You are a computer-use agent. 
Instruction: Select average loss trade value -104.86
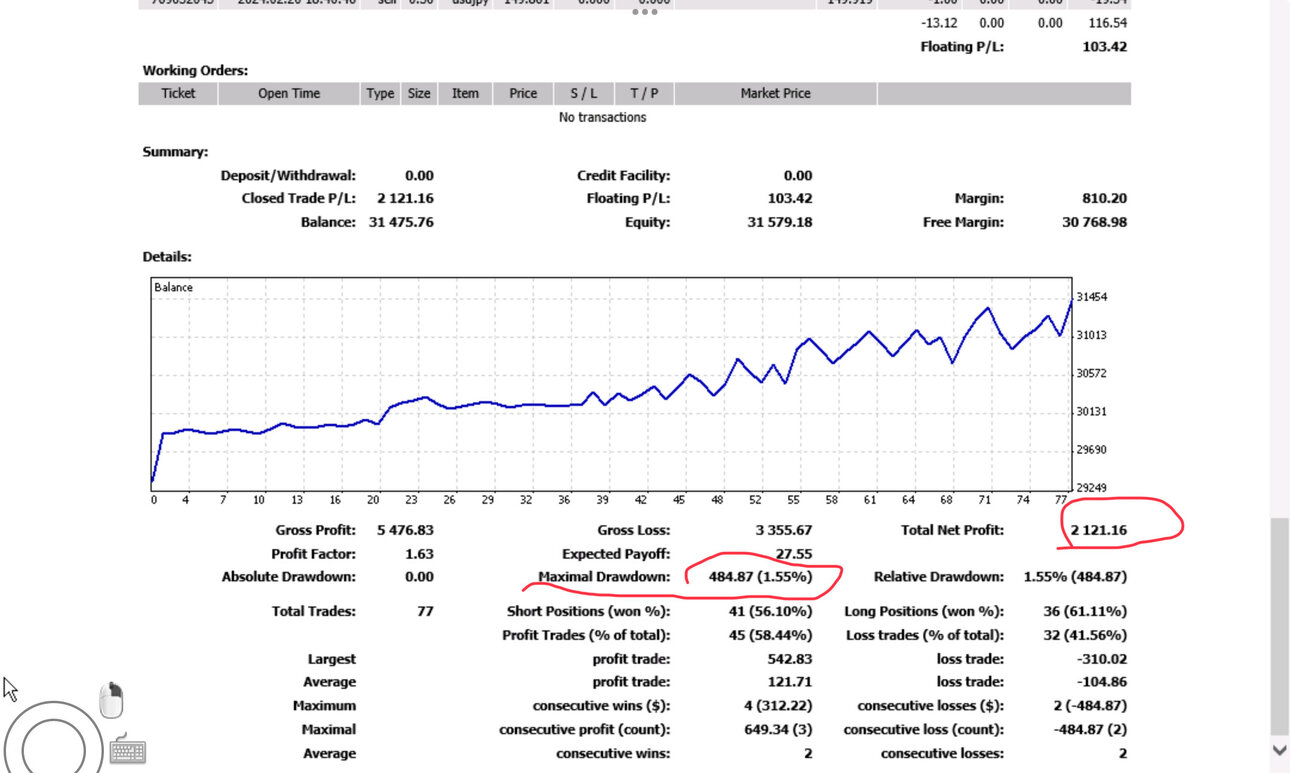coord(1103,682)
